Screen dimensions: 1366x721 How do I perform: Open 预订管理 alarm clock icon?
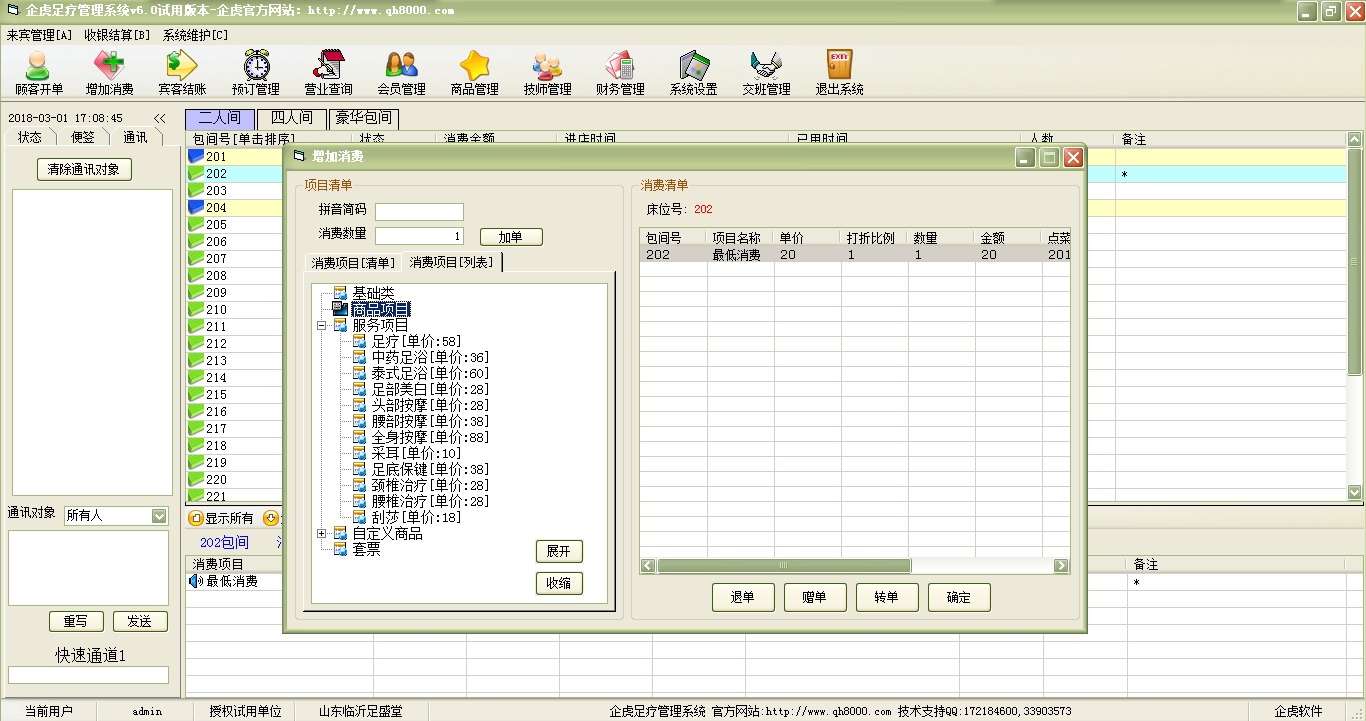(255, 73)
